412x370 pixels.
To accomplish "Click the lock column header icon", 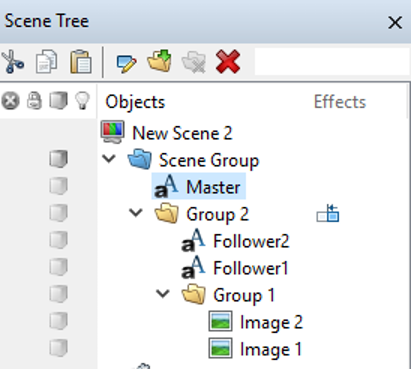I will [34, 100].
